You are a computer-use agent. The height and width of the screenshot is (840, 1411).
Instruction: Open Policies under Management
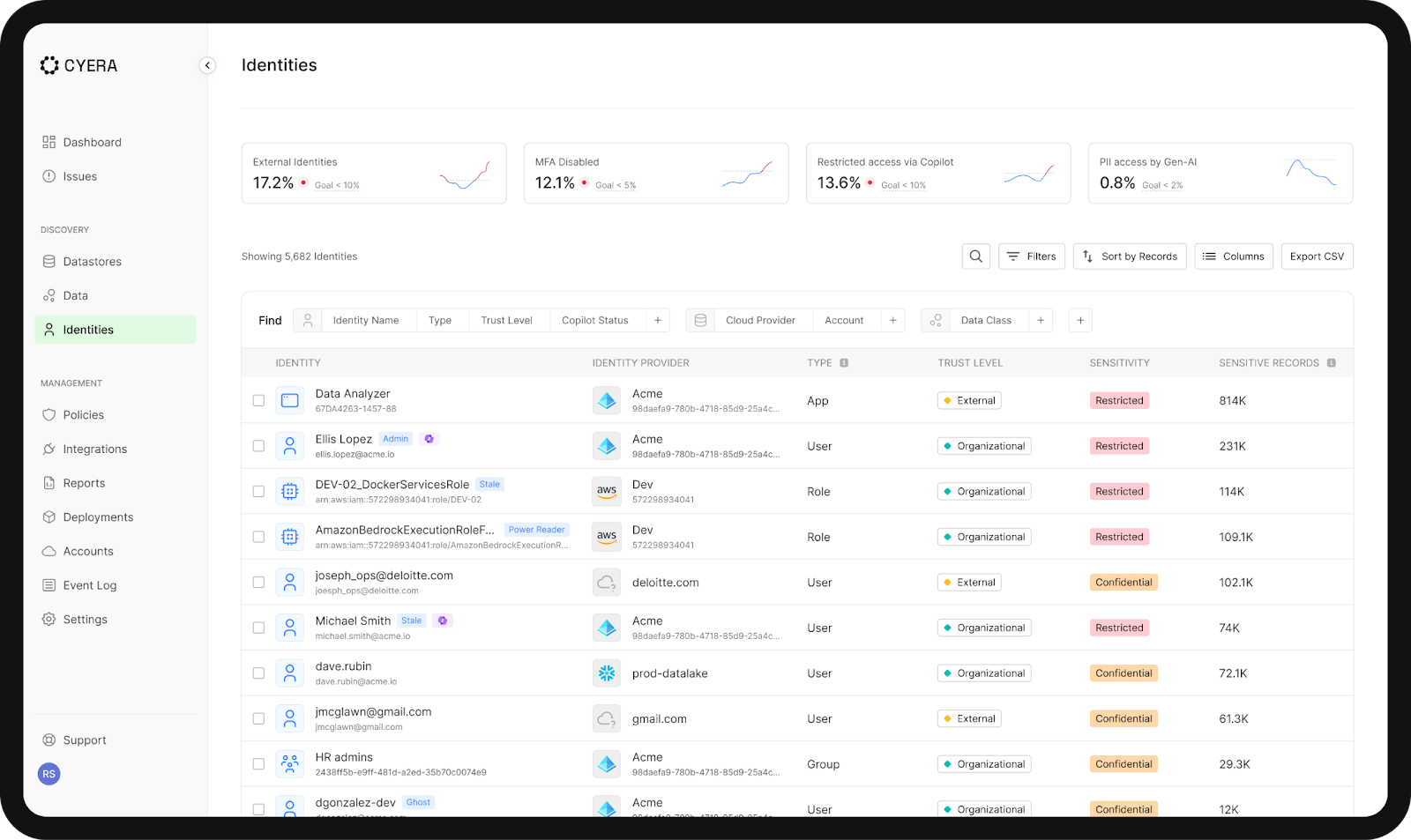83,415
